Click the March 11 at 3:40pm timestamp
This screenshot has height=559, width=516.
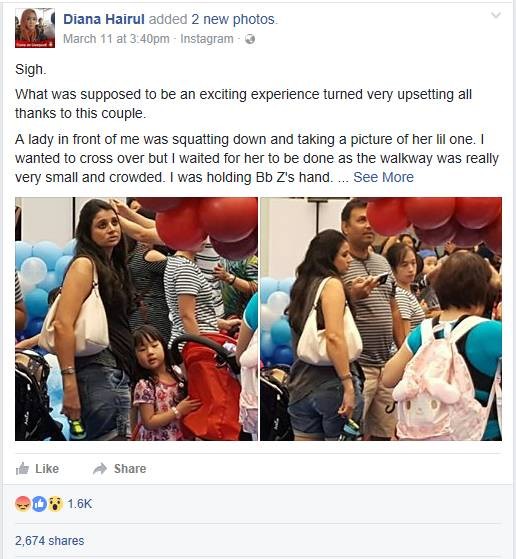[x=116, y=39]
